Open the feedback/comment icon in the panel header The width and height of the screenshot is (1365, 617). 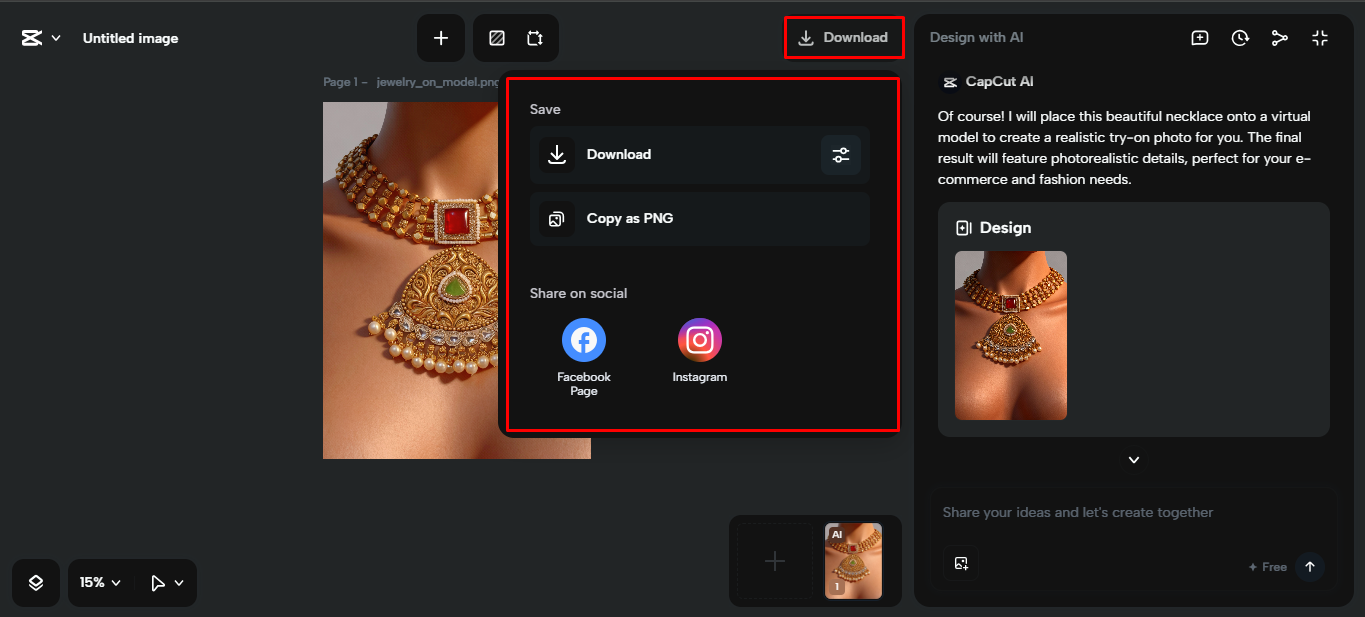tap(1199, 37)
